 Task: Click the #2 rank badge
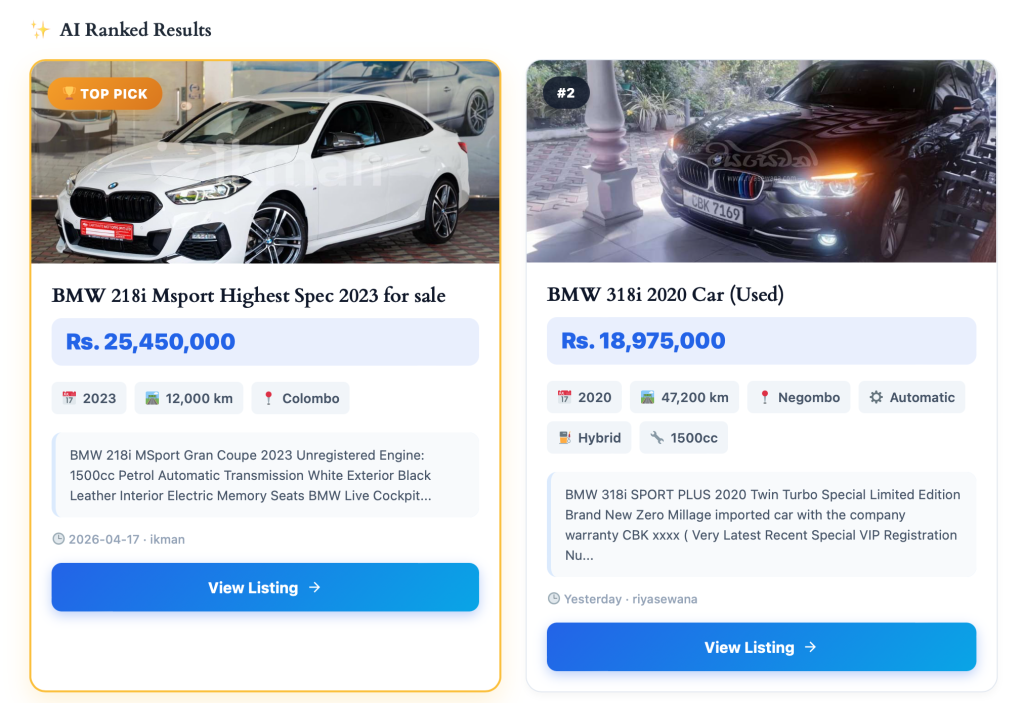point(566,93)
